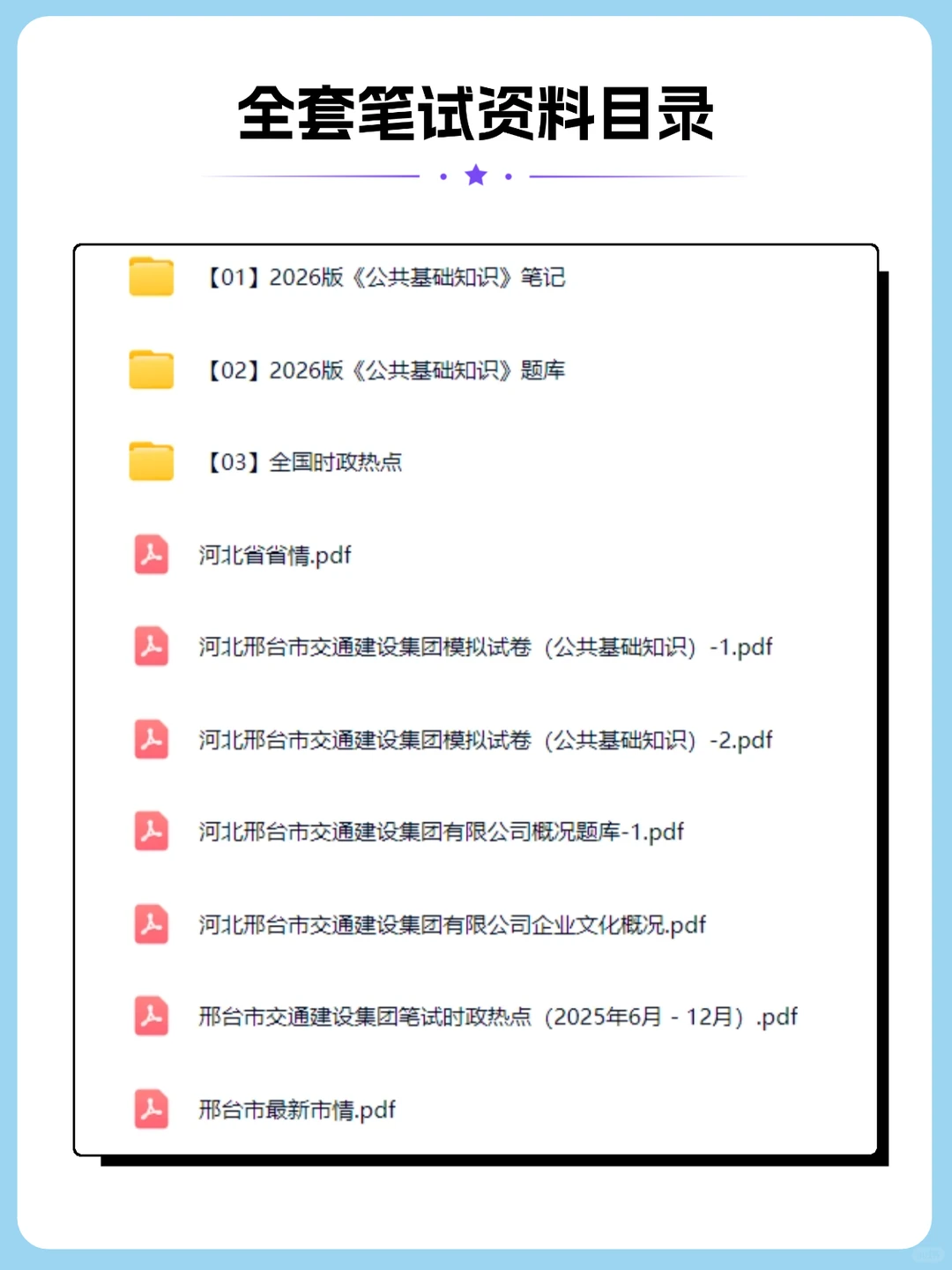Select the 【03】全国时政热点 folder label
The width and height of the screenshot is (952, 1270).
(x=303, y=462)
